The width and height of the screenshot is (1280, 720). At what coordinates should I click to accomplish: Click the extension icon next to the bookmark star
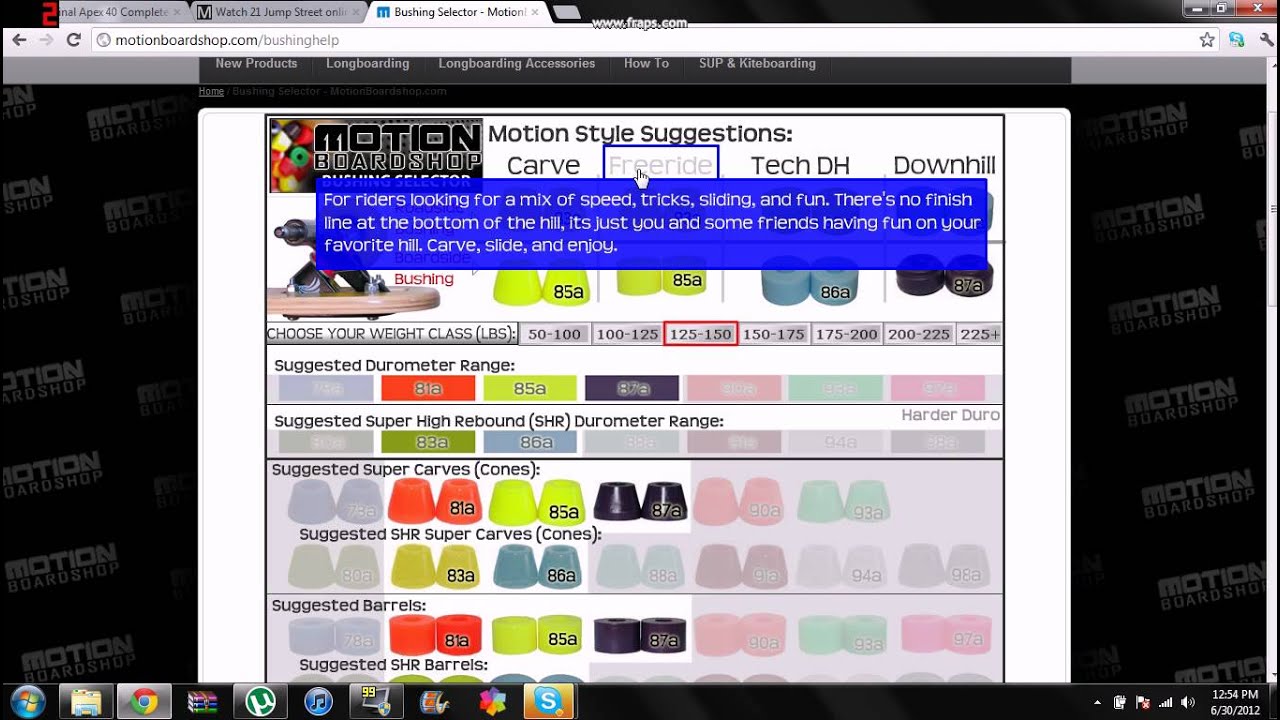[x=1237, y=40]
